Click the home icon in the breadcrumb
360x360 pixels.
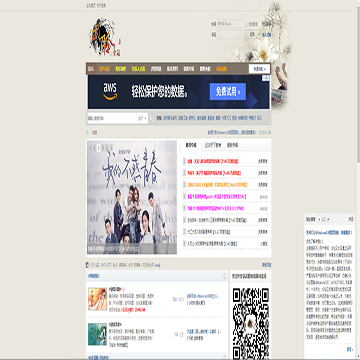tap(88, 133)
